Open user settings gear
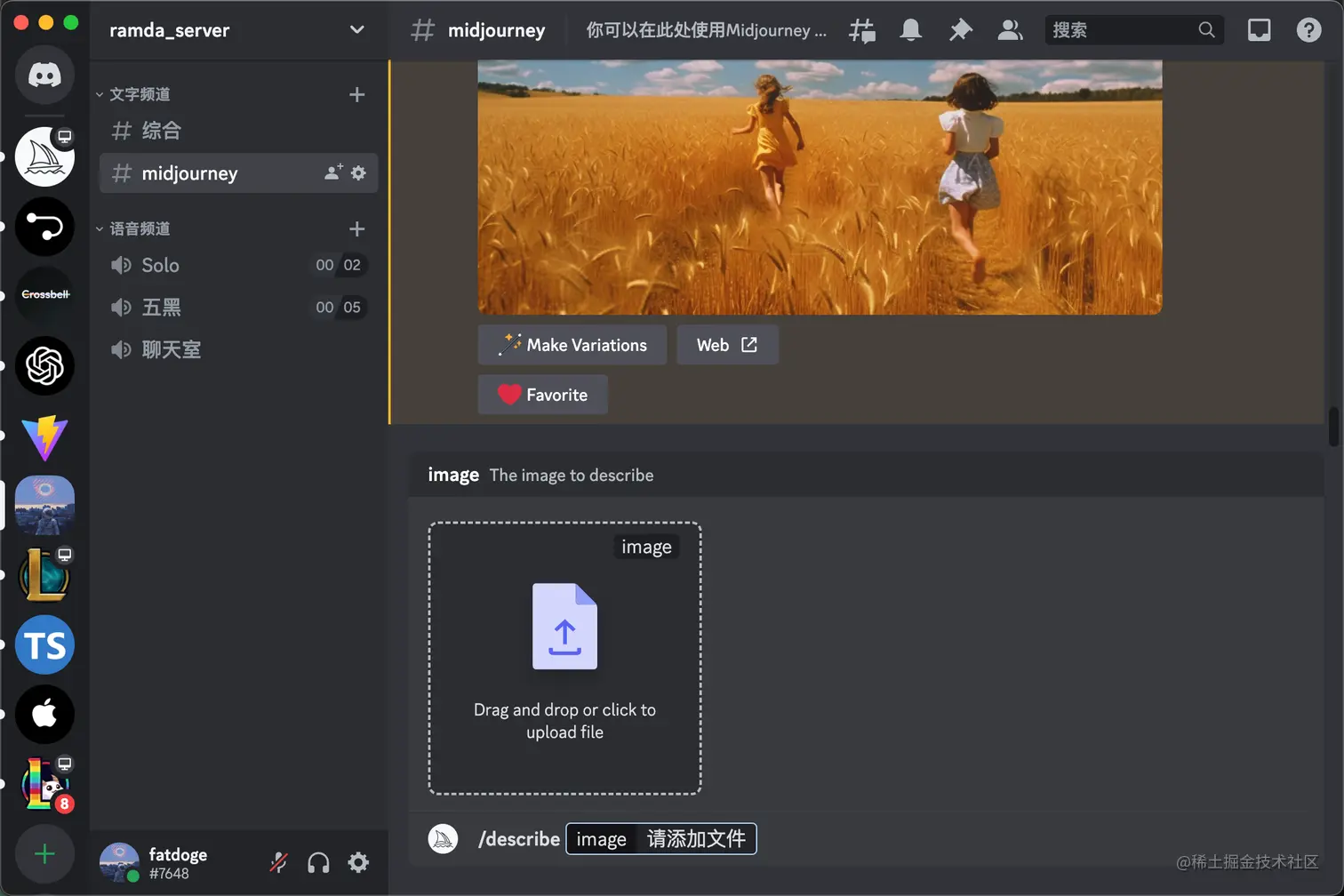Image resolution: width=1344 pixels, height=896 pixels. [358, 862]
